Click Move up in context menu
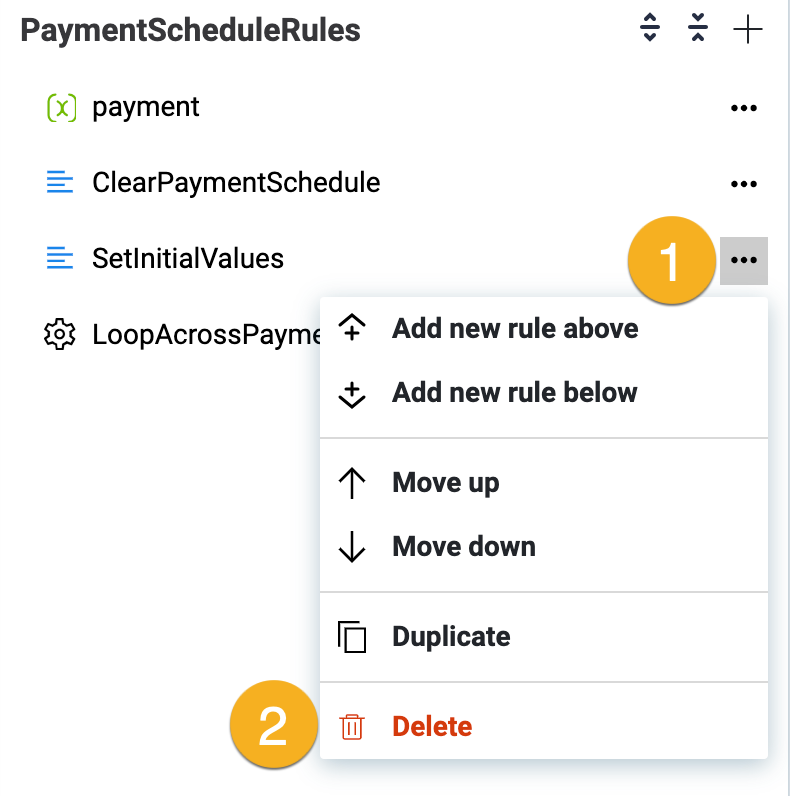The height and width of the screenshot is (796, 790). point(445,483)
